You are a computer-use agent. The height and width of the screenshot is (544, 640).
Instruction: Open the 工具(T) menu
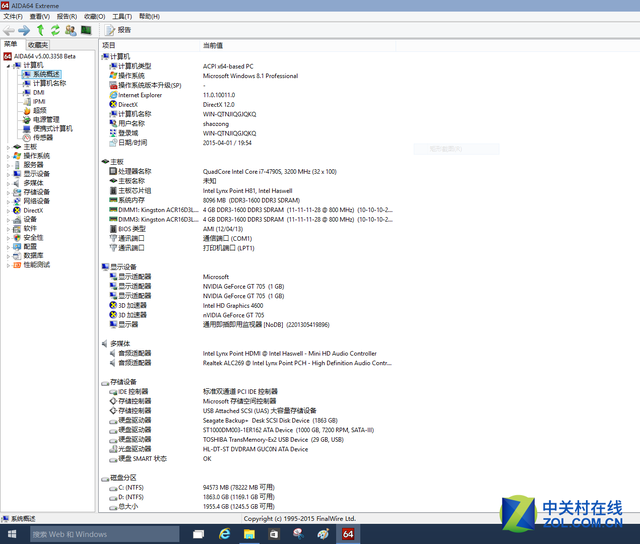coord(122,16)
